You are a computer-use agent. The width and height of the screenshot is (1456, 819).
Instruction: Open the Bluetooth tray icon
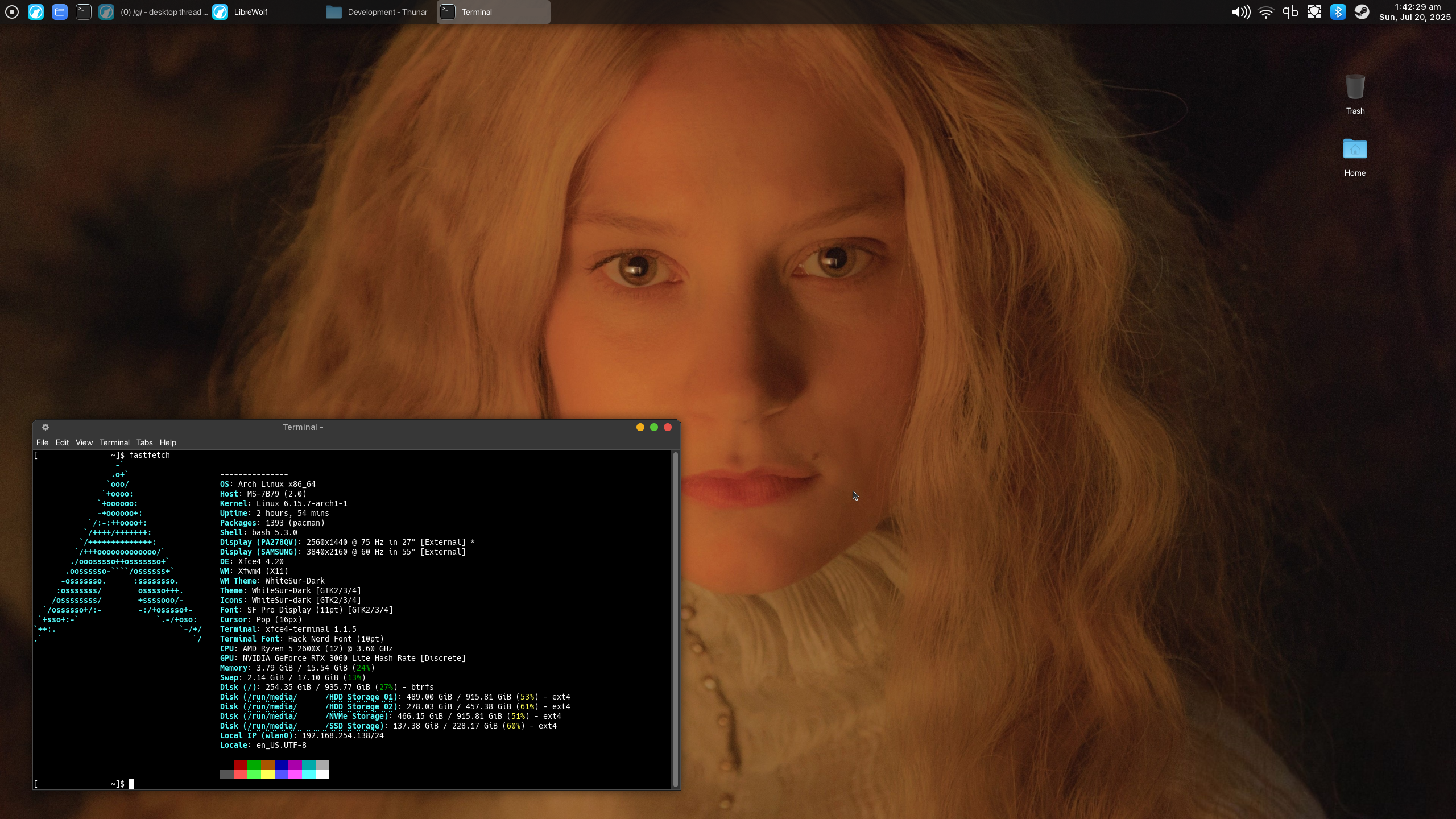click(x=1338, y=12)
